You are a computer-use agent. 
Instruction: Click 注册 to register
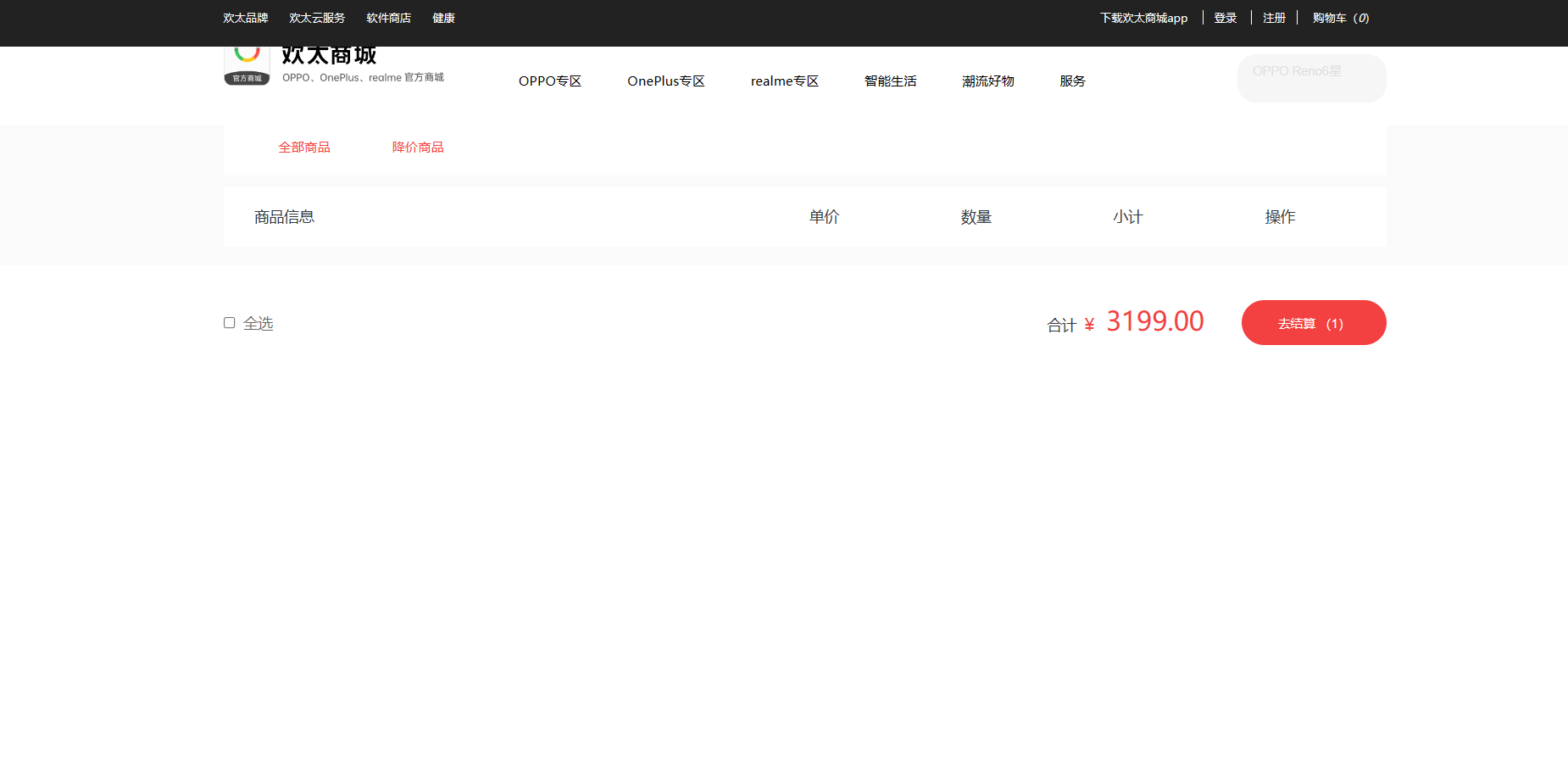[x=1274, y=18]
